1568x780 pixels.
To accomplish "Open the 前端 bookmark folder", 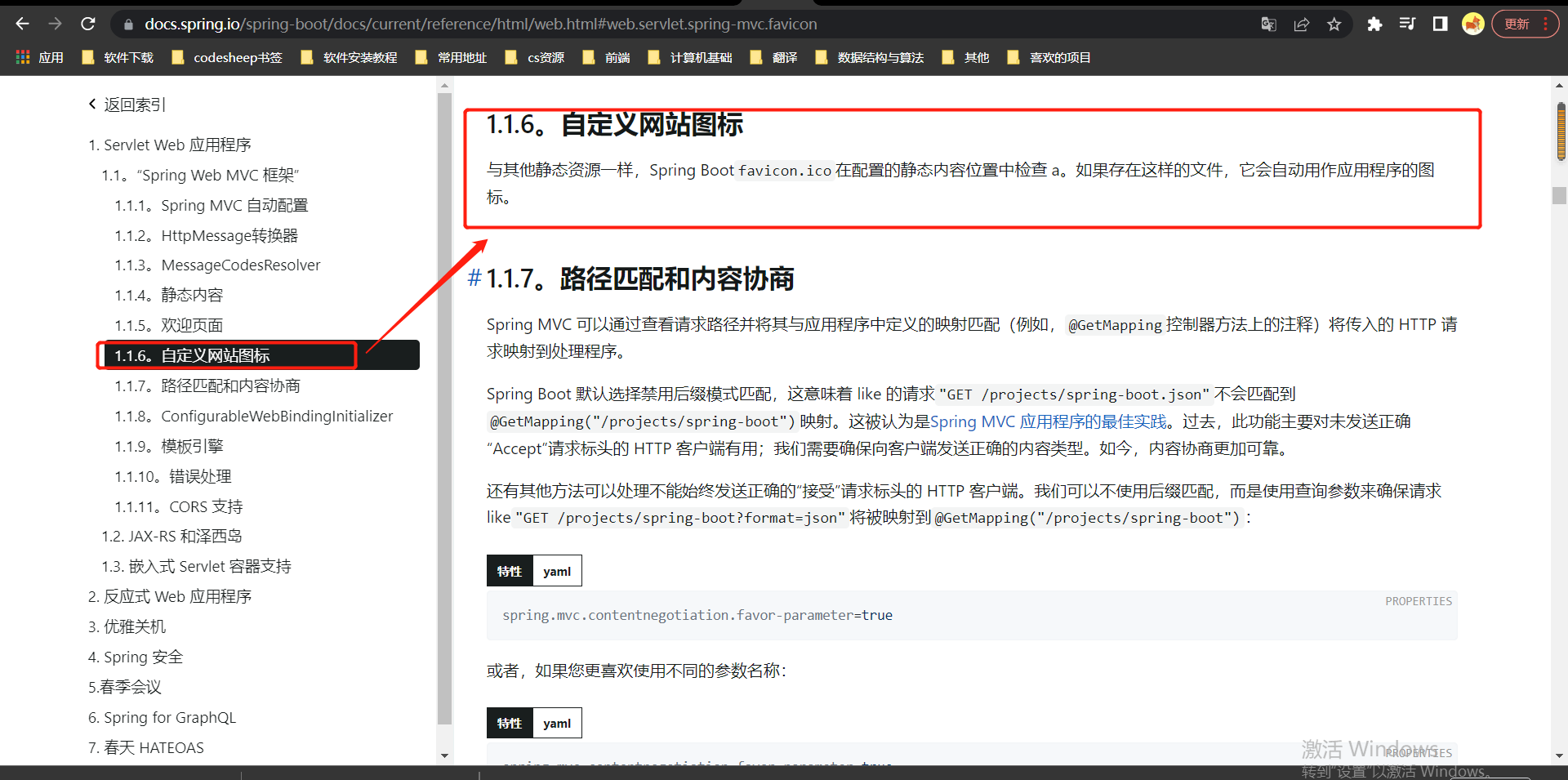I will pyautogui.click(x=607, y=57).
